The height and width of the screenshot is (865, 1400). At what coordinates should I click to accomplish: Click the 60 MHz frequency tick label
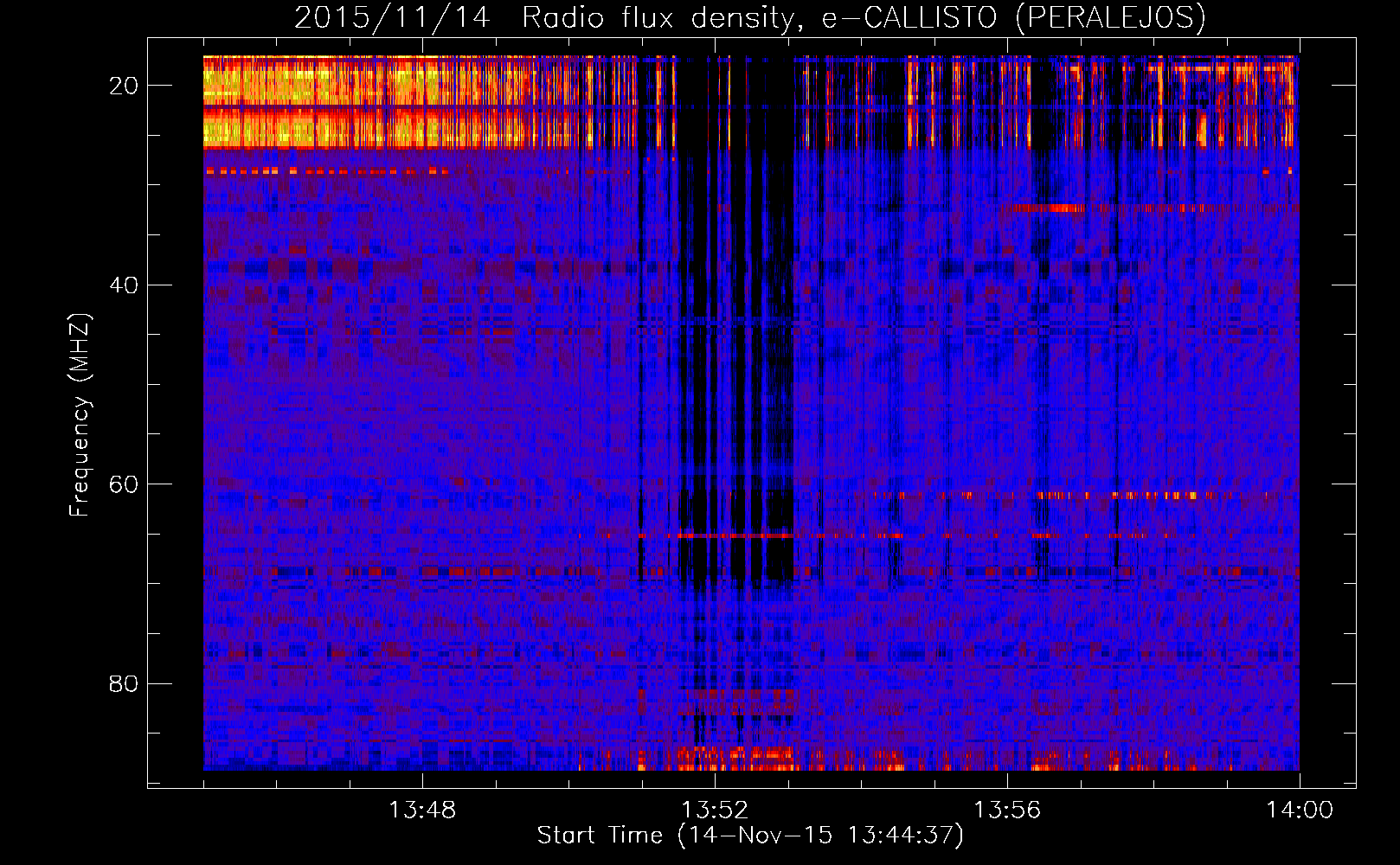click(x=125, y=484)
